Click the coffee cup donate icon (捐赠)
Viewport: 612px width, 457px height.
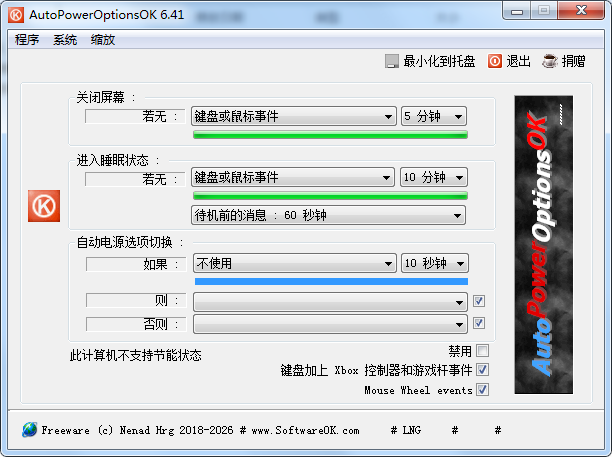(549, 62)
